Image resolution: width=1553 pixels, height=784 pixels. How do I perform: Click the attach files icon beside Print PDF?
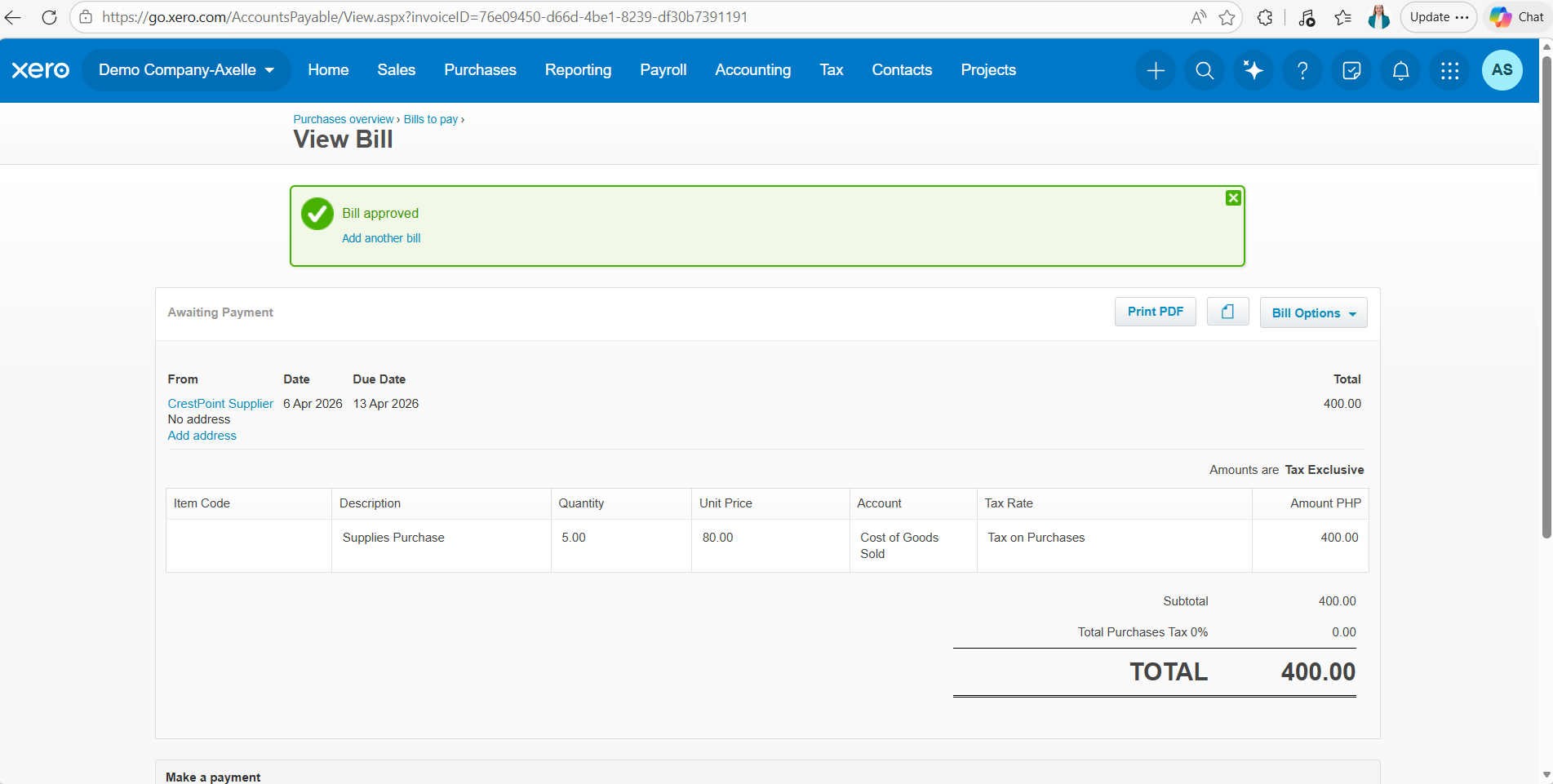point(1227,312)
